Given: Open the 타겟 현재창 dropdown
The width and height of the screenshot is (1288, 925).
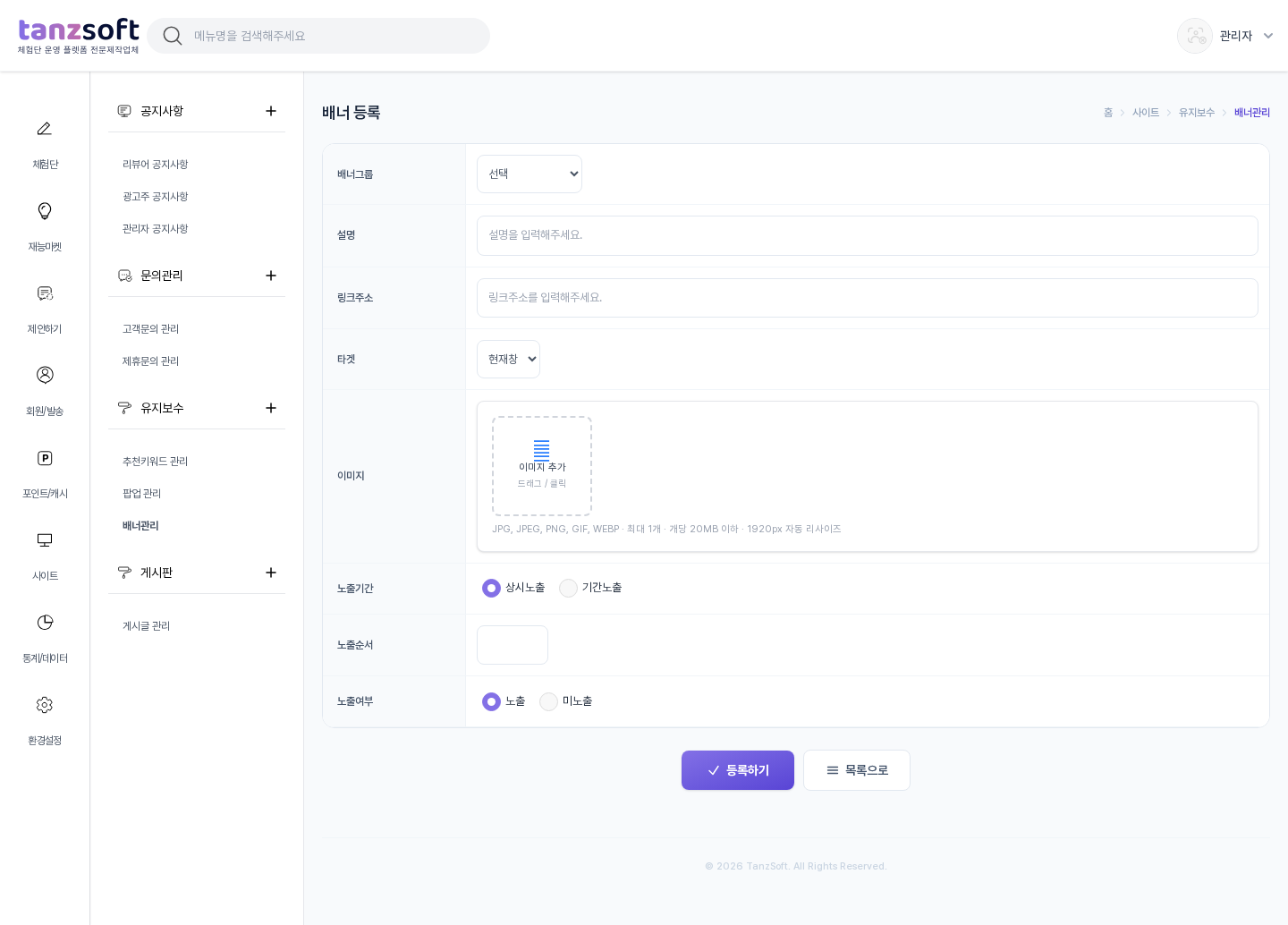Looking at the screenshot, I should [508, 359].
